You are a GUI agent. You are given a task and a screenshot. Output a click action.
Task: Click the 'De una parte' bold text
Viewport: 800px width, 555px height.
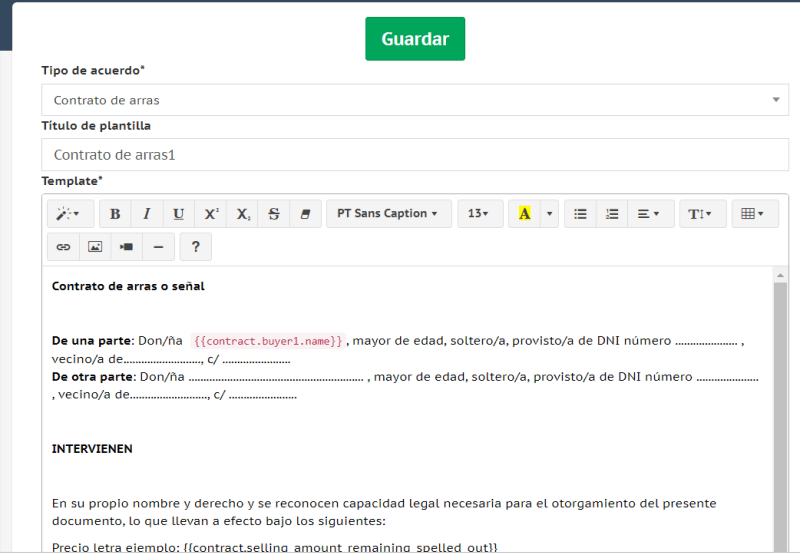coord(91,341)
